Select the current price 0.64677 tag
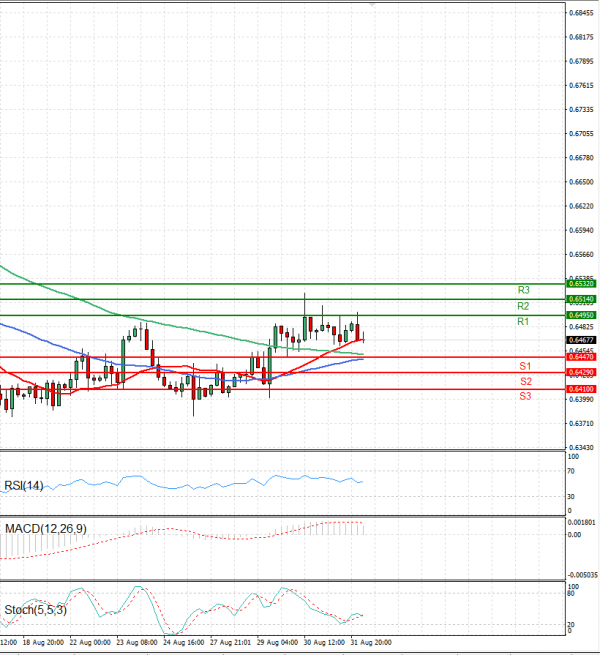 tap(581, 340)
